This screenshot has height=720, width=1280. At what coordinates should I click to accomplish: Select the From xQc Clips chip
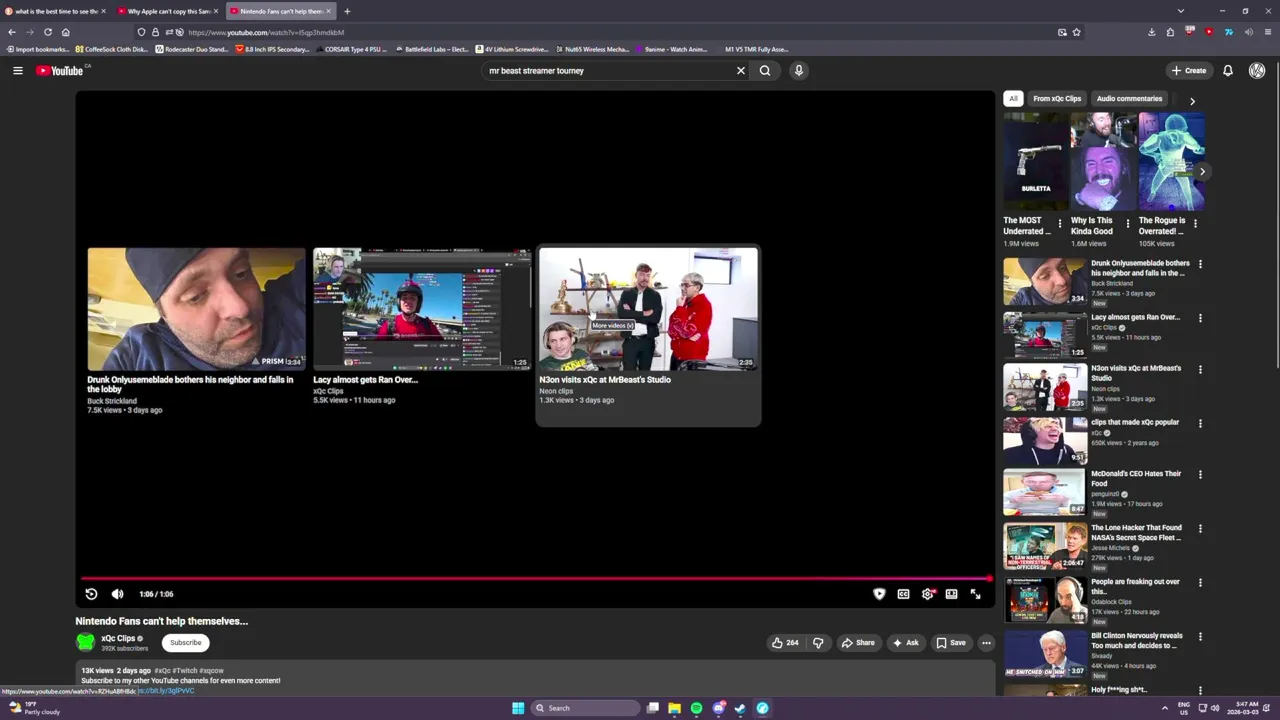[x=1057, y=99]
